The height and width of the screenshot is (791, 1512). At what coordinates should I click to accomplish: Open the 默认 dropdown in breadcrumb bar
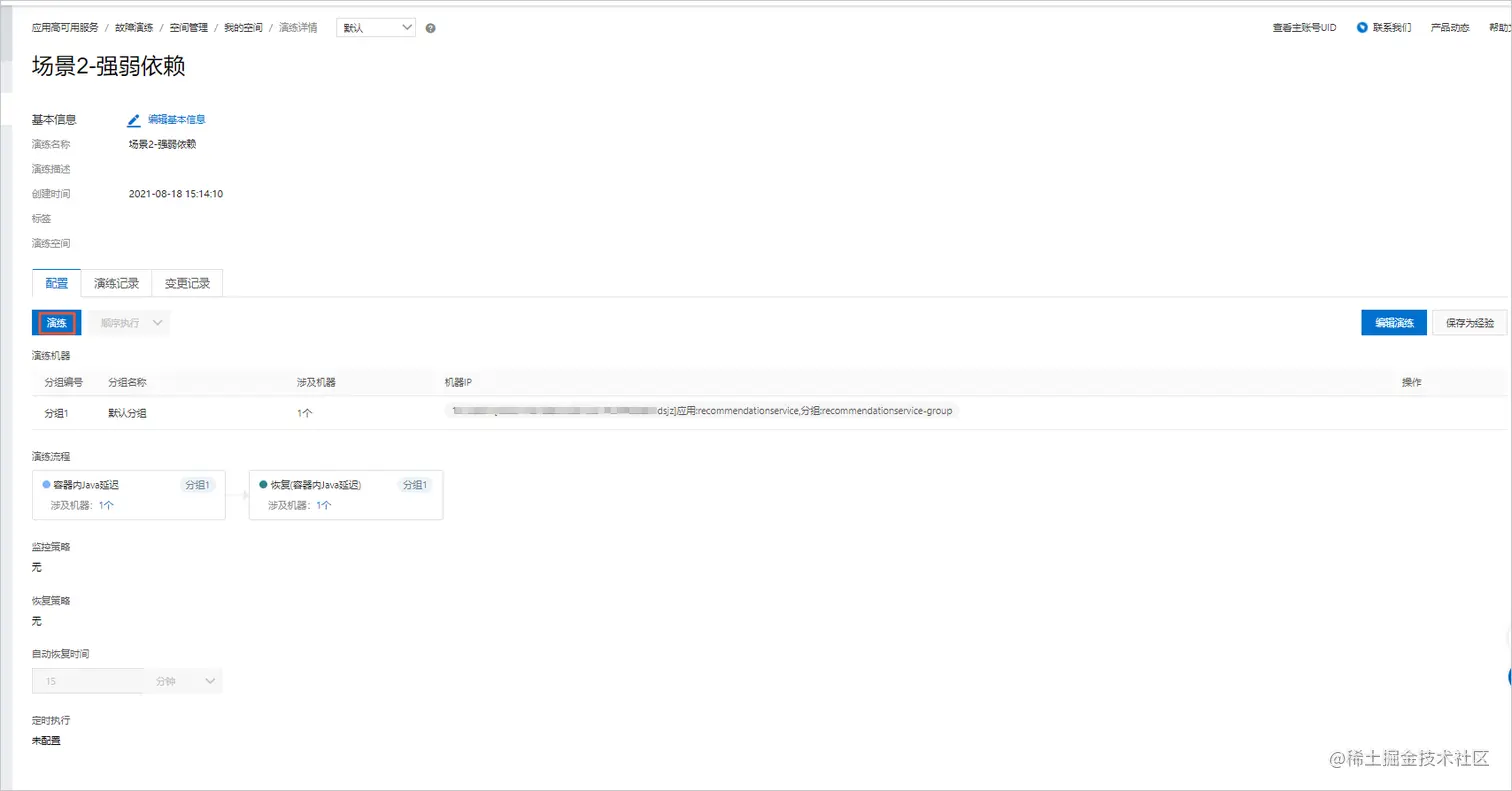pos(376,28)
